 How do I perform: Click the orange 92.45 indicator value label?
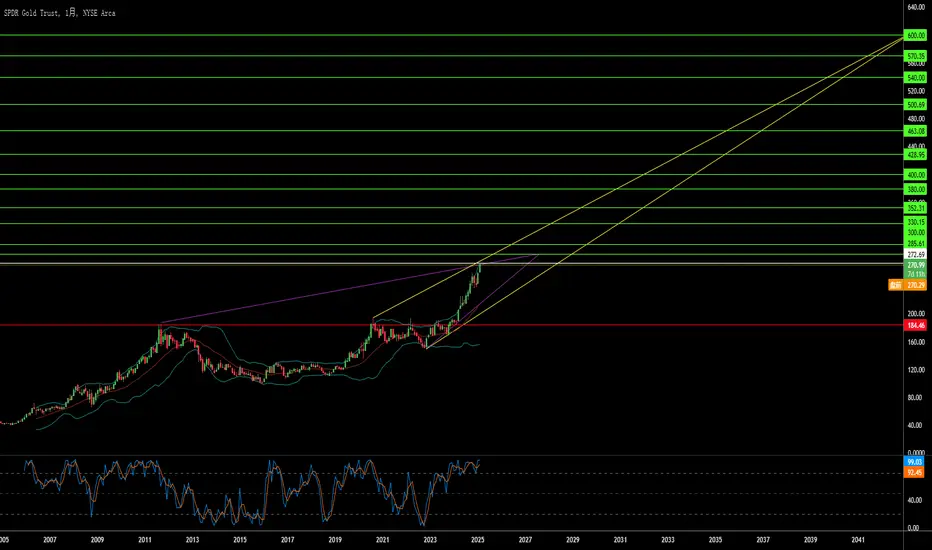(914, 473)
